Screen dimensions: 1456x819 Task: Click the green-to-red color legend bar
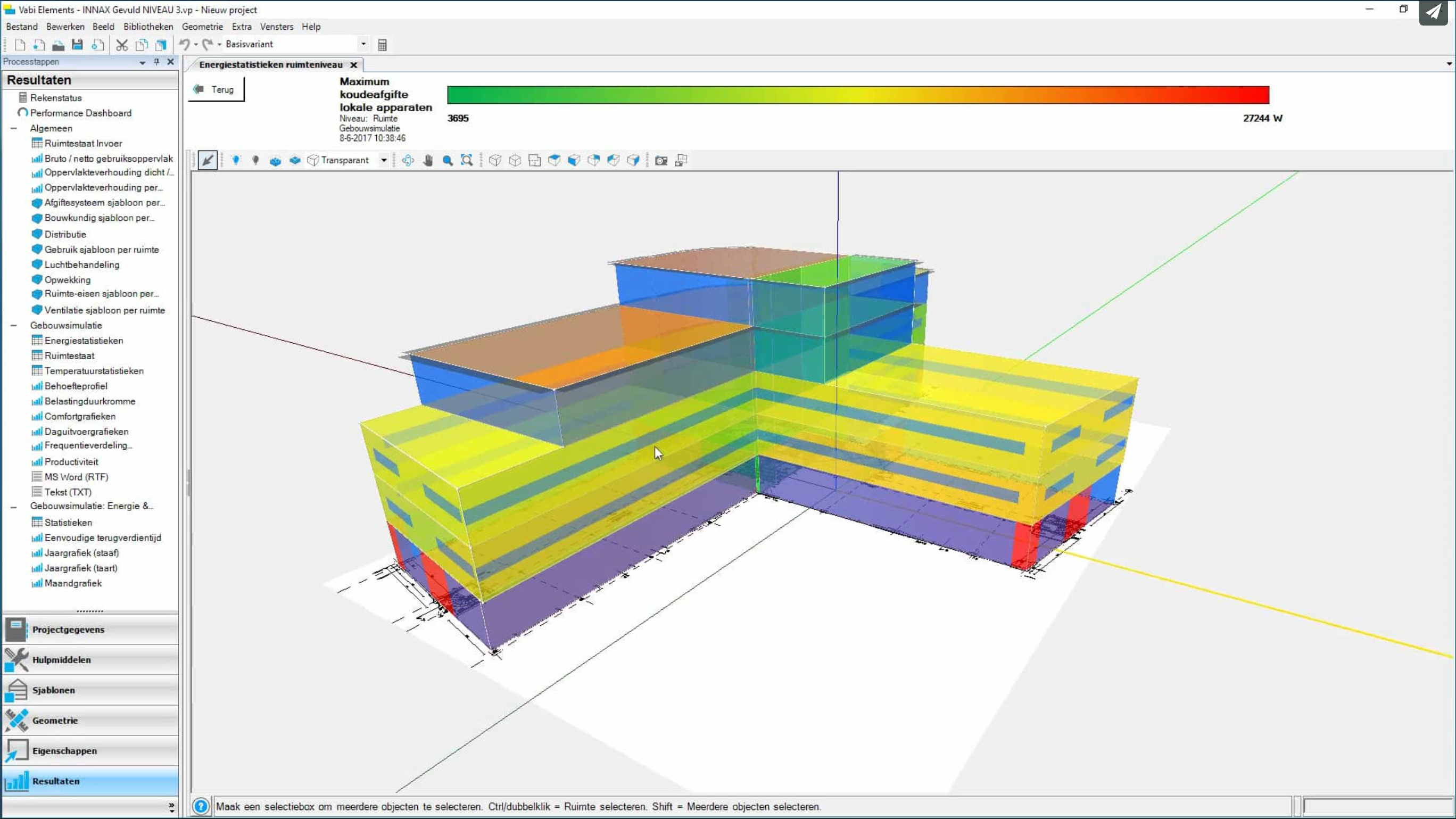click(857, 95)
